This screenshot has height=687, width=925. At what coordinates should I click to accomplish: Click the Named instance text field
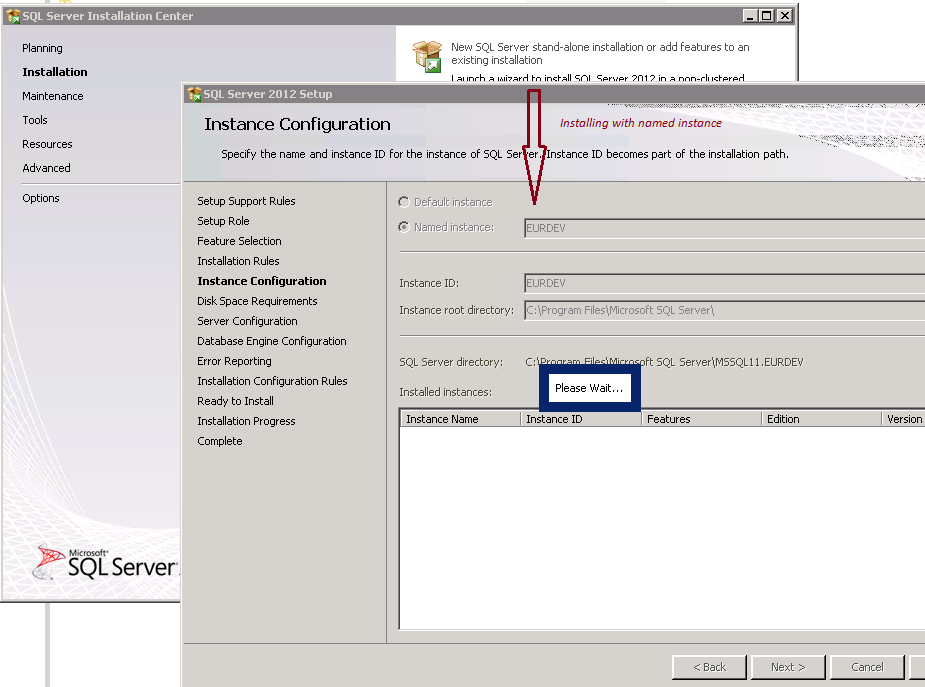[x=724, y=228]
